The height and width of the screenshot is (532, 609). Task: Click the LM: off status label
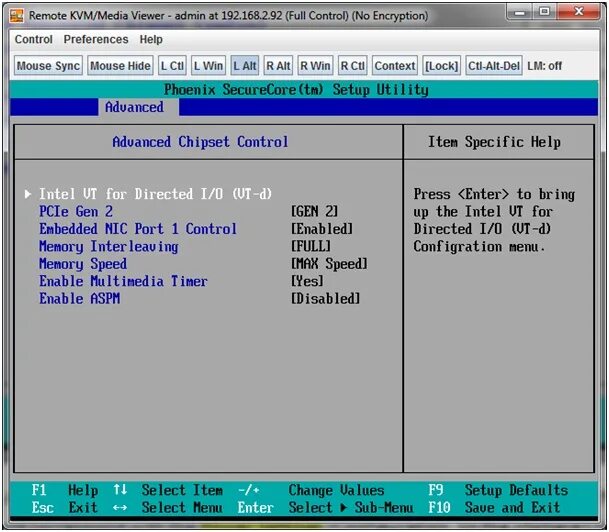point(545,66)
